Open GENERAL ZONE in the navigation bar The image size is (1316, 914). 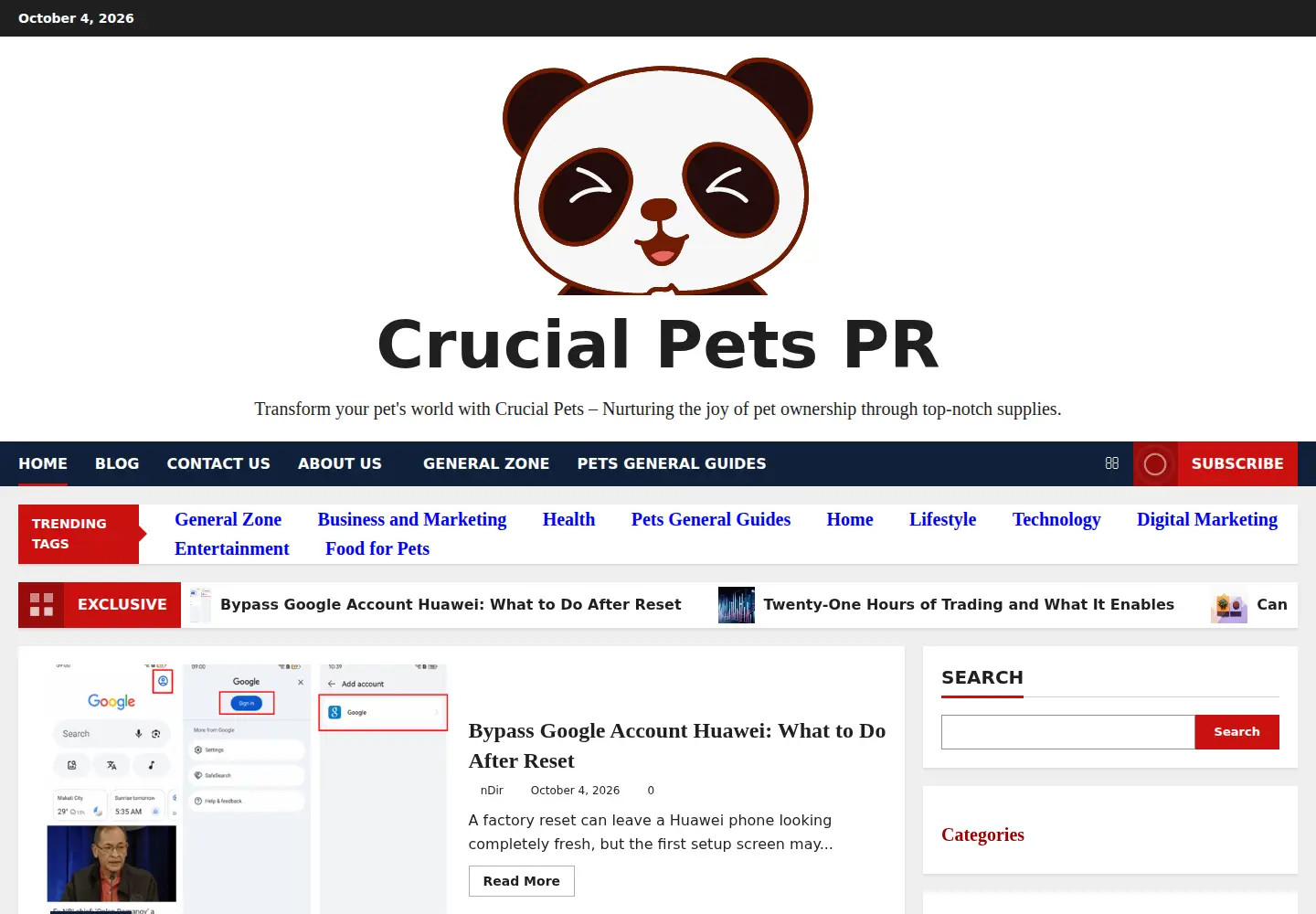[x=486, y=463]
